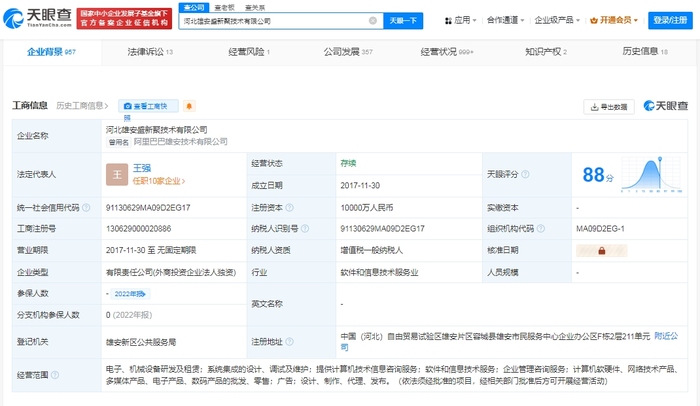
Task: Click the Tianyancha watermark logo beside export button
Action: 666,106
